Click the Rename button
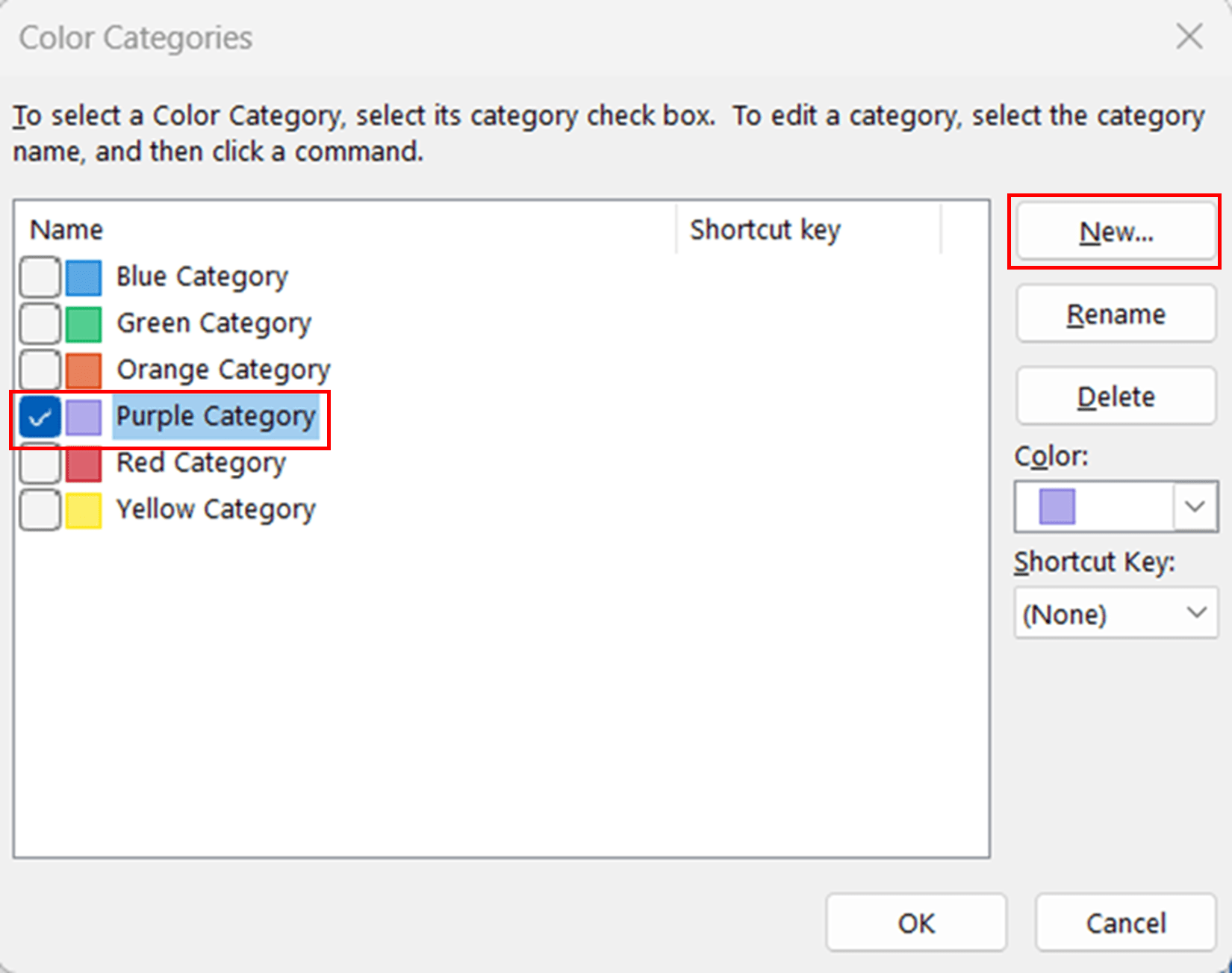 point(1116,314)
